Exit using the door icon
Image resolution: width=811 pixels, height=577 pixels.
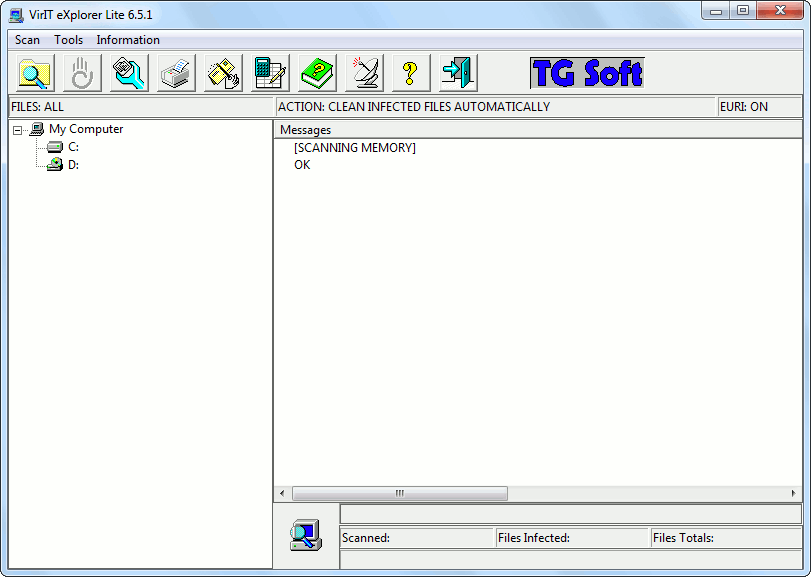tap(458, 73)
